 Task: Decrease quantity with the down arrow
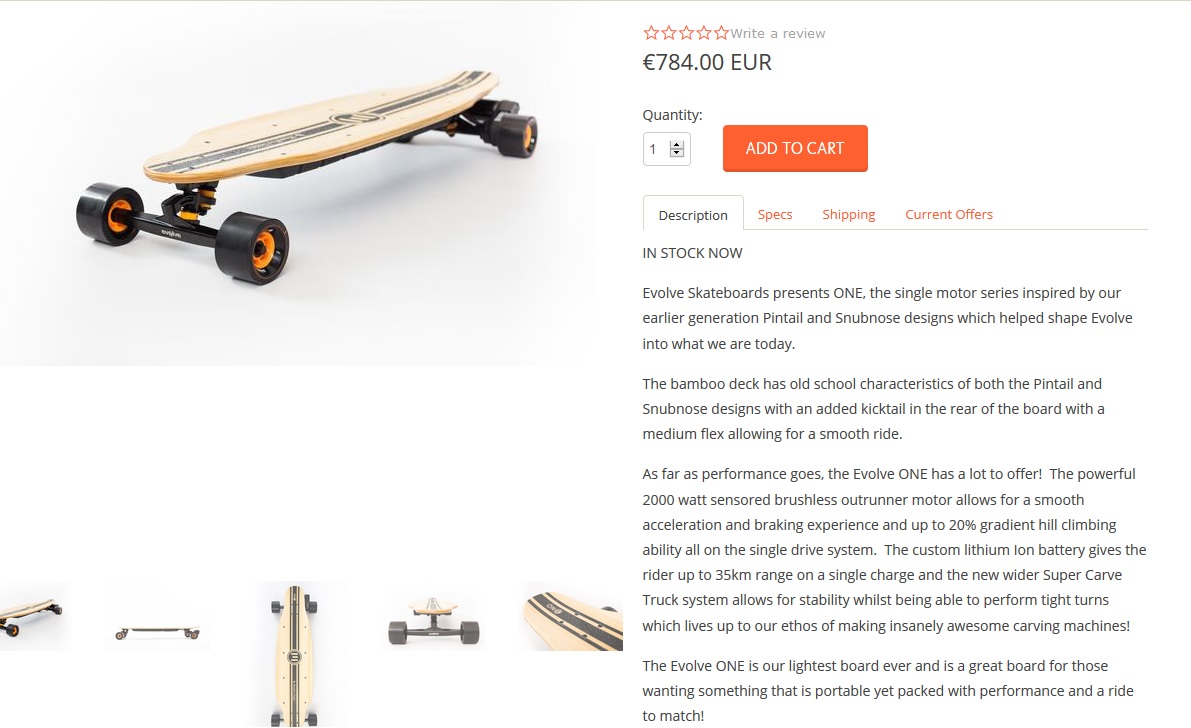coord(677,153)
